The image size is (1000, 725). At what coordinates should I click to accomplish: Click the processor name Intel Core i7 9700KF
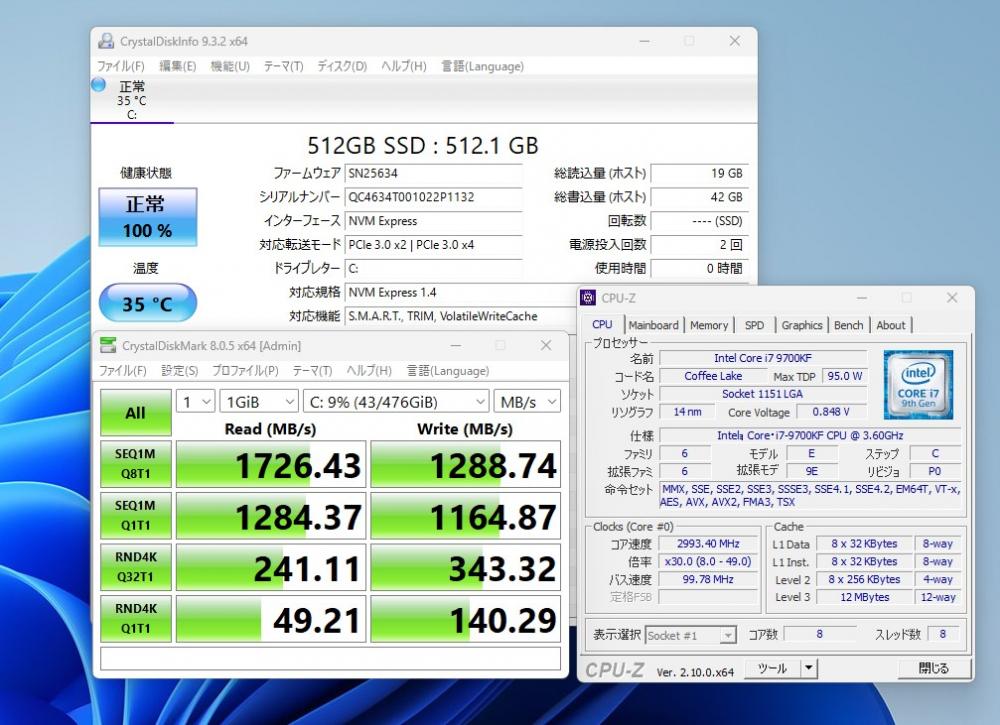[x=763, y=358]
